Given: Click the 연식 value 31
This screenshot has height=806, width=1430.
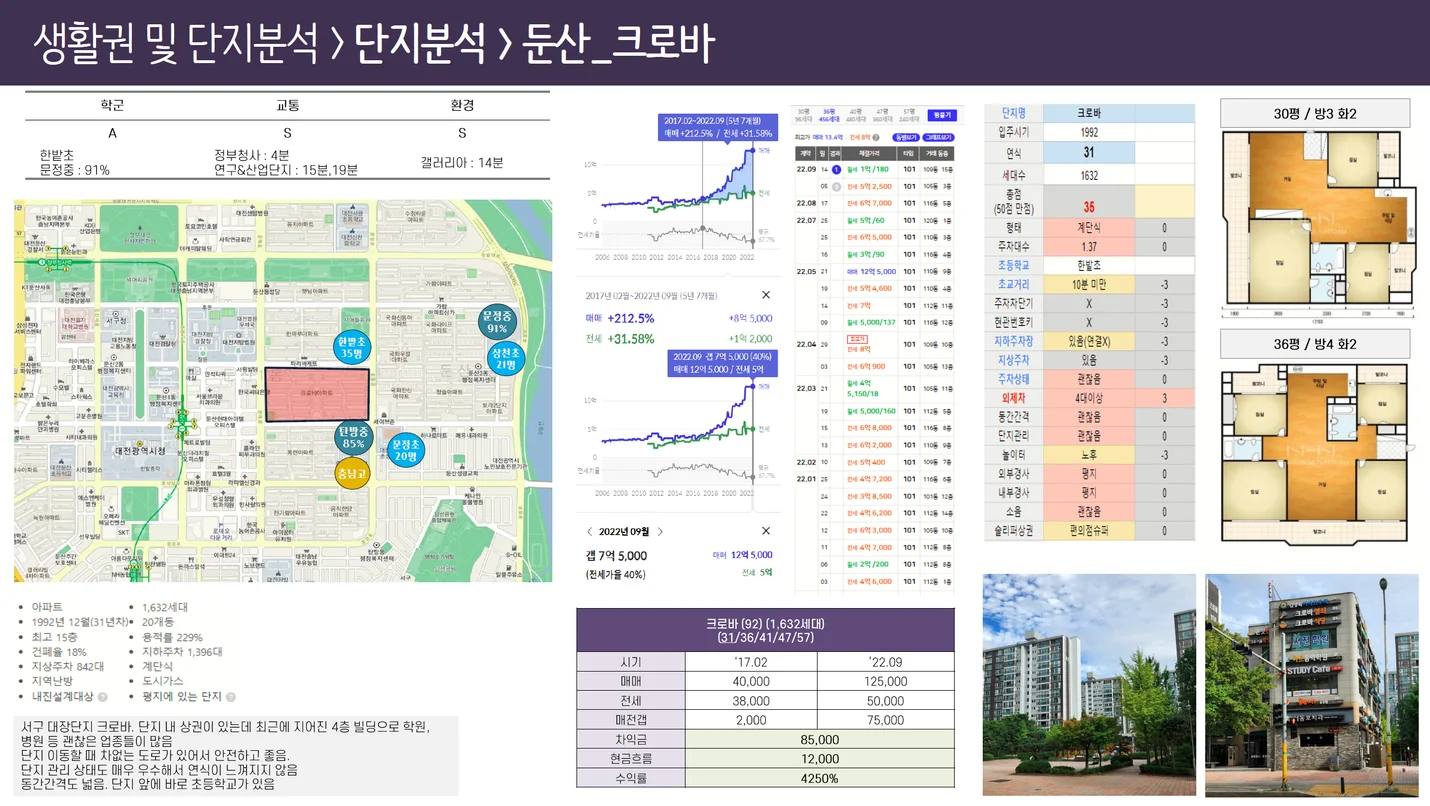Looking at the screenshot, I should pyautogui.click(x=1089, y=153).
